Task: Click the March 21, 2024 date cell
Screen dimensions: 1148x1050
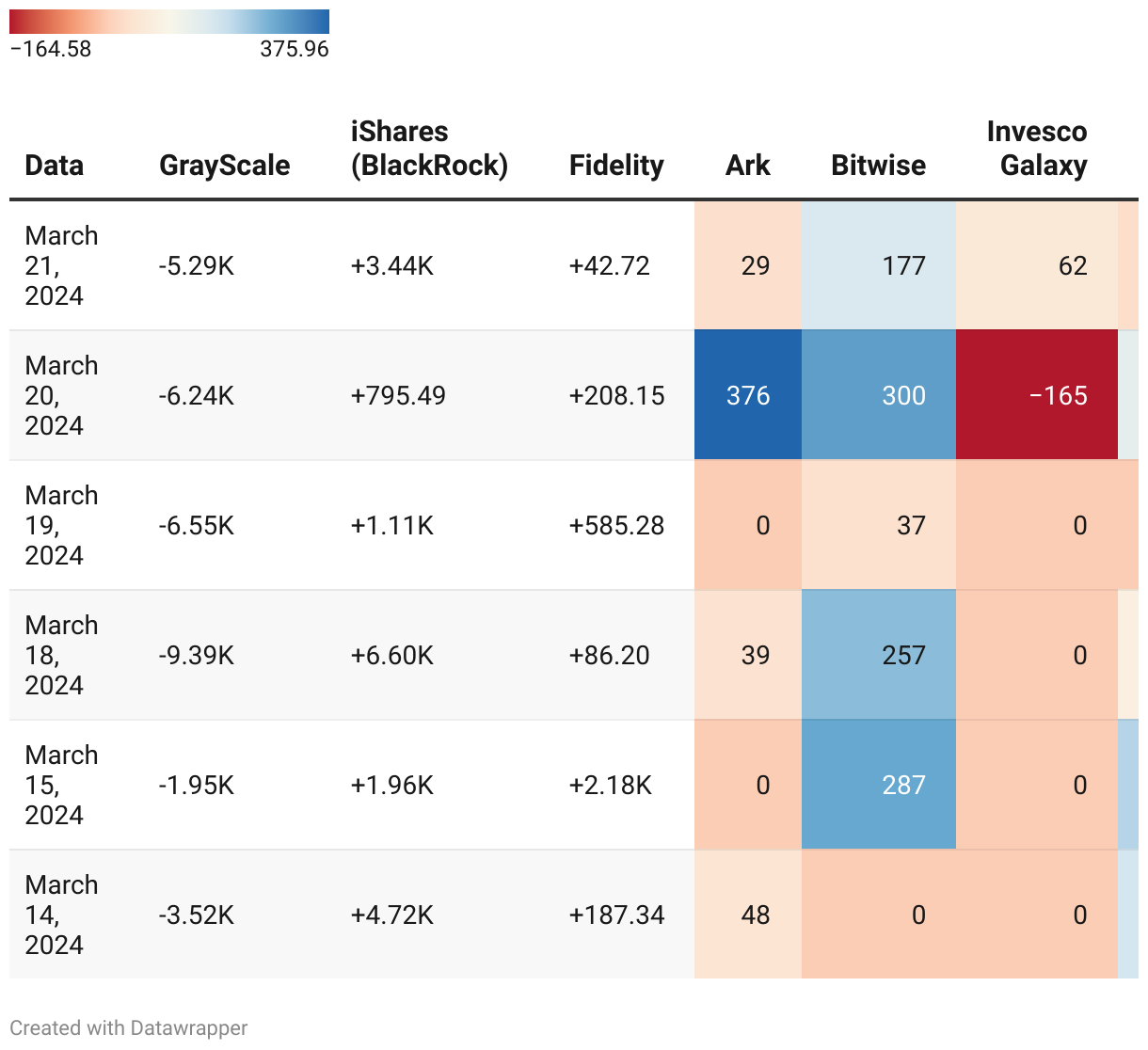Action: [x=61, y=265]
